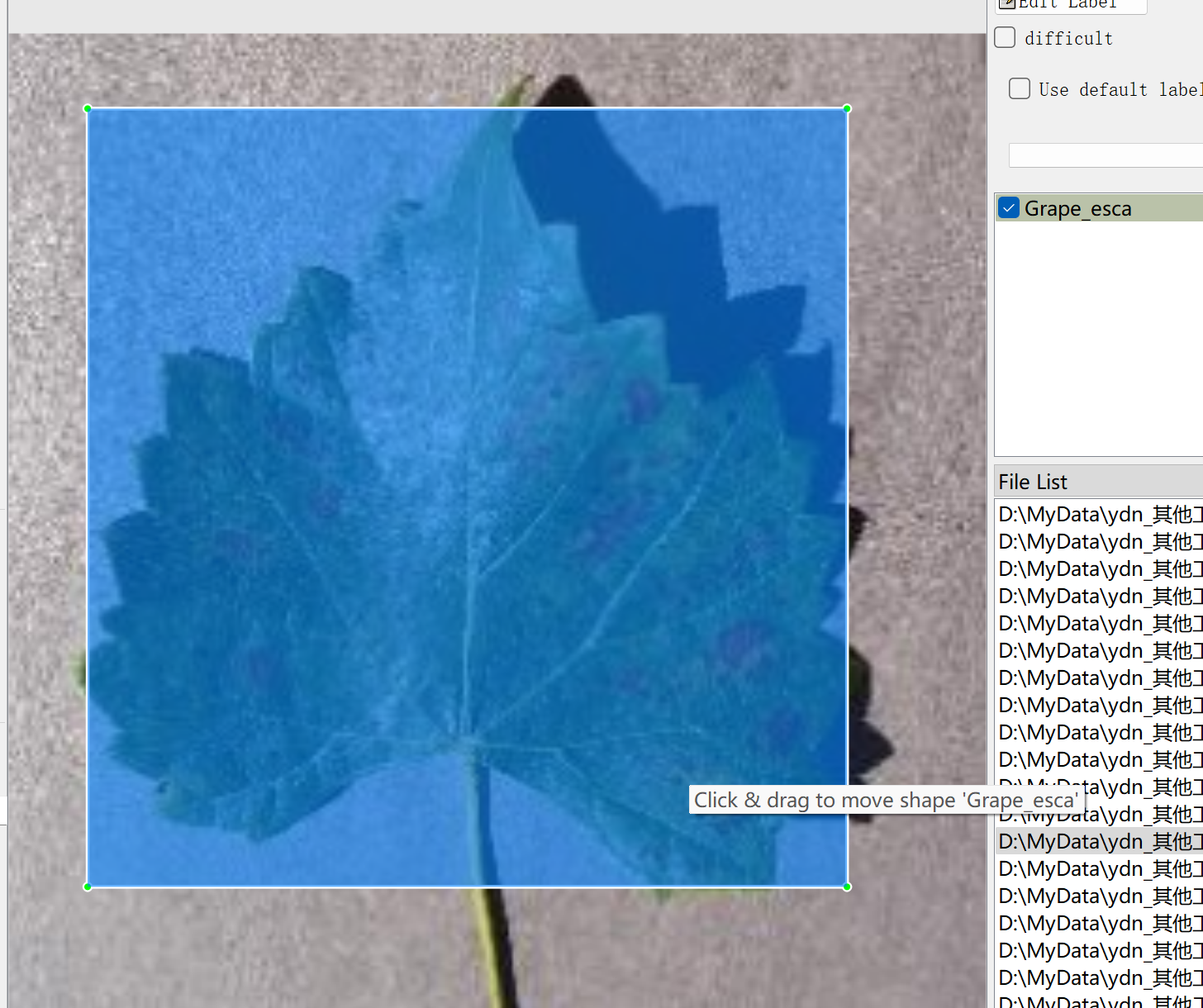Select the Grape_esca entry text in label list
The image size is (1203, 1008).
click(1077, 208)
